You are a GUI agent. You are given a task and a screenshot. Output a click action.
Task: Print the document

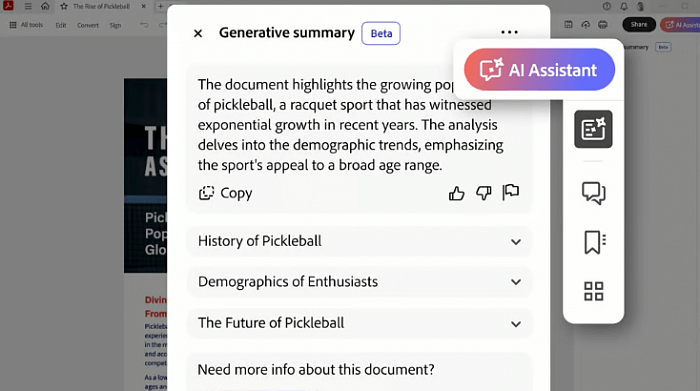click(603, 25)
